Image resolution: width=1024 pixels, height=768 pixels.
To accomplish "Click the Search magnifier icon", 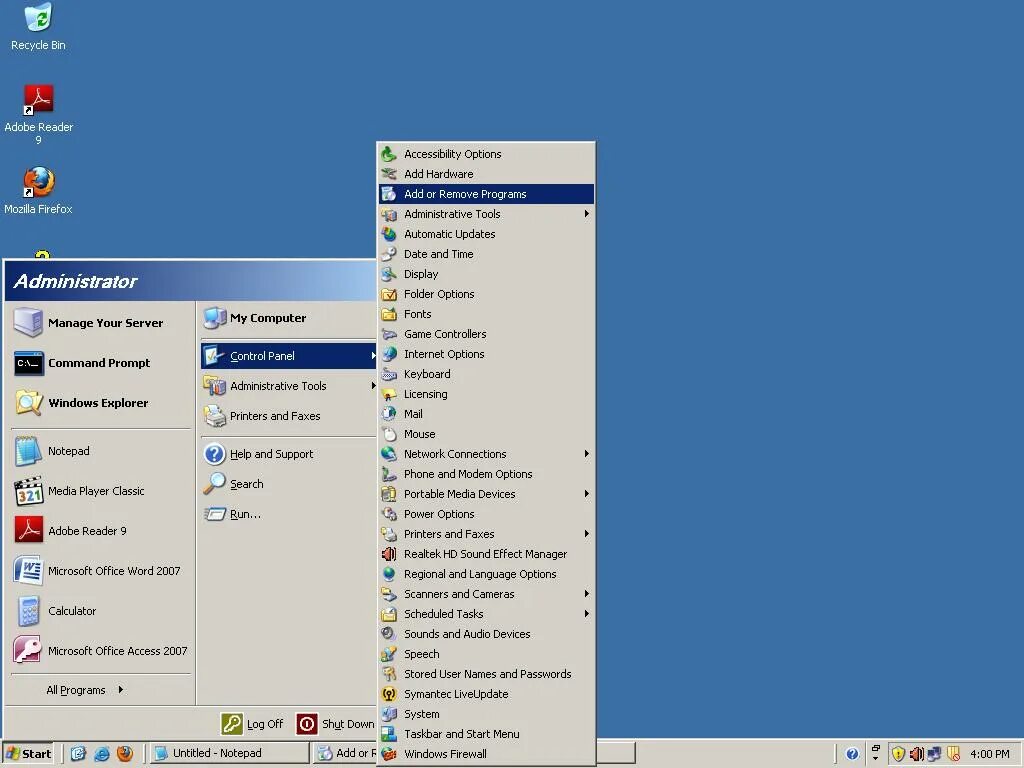I will coord(214,484).
